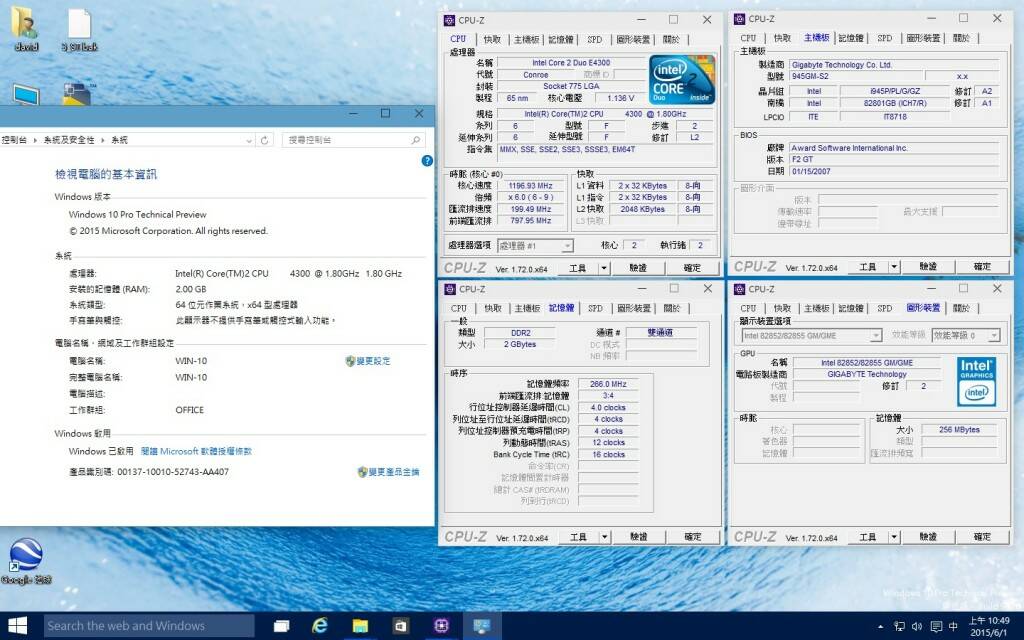Open 工具 arrow in CPU-tab CPU-Z window
The height and width of the screenshot is (640, 1024).
(604, 268)
